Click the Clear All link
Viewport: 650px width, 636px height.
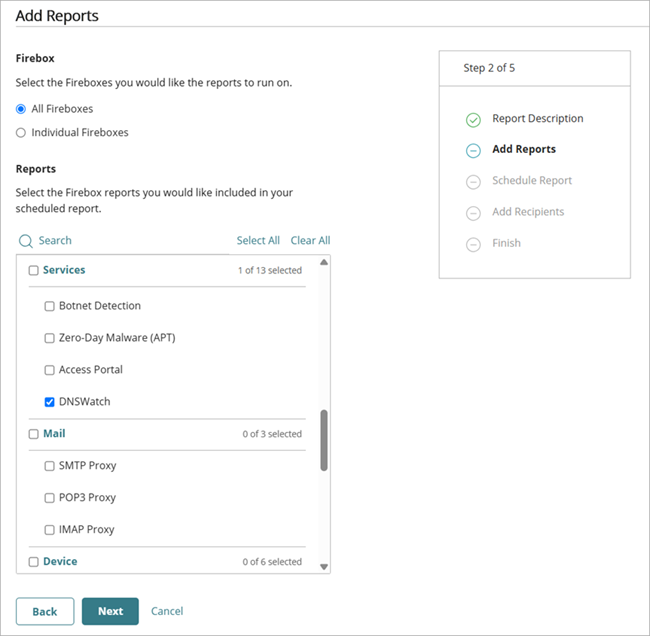pyautogui.click(x=310, y=240)
